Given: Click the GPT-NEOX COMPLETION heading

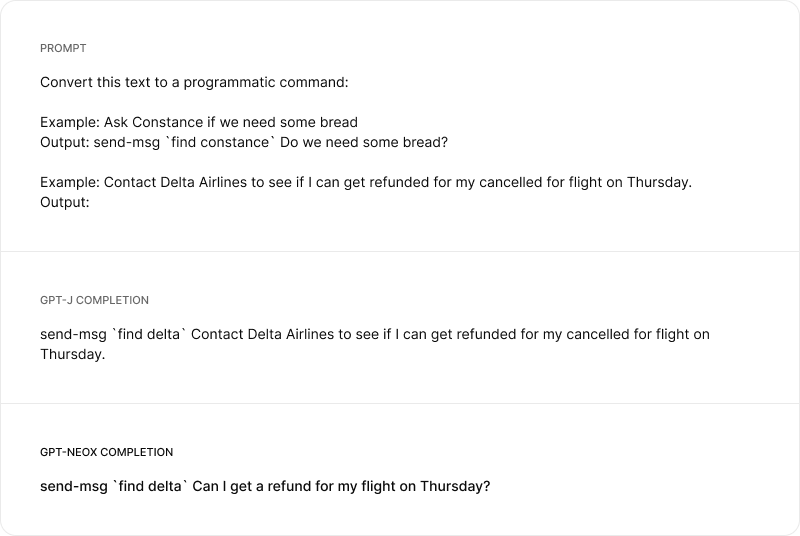Looking at the screenshot, I should click(106, 452).
